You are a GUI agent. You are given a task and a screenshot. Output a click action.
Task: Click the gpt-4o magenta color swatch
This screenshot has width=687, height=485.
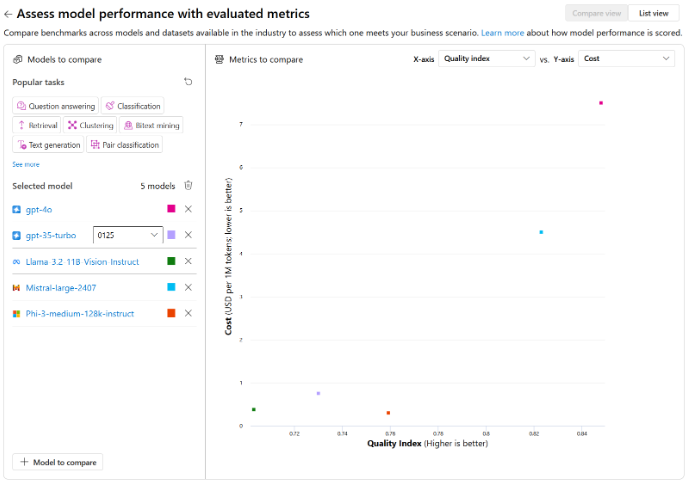pyautogui.click(x=171, y=209)
